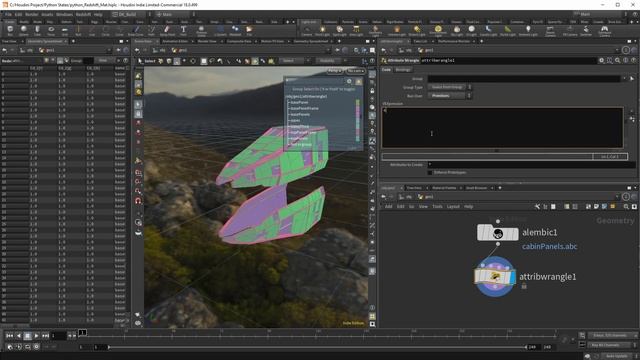Viewport: 640px width, 360px height.
Task: Open Group Type dropdown
Action: pos(449,87)
